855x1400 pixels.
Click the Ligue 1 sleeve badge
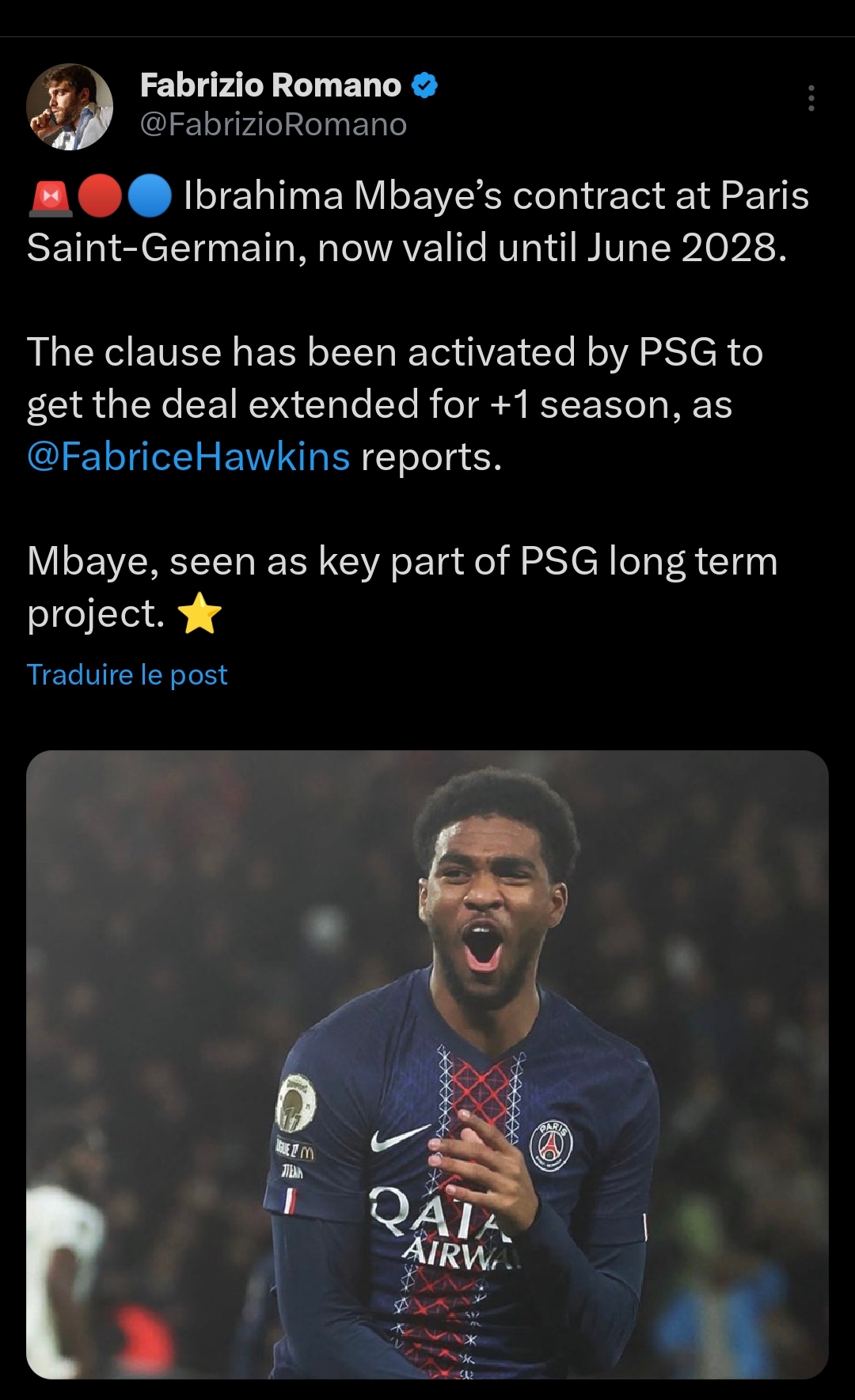[295, 1103]
